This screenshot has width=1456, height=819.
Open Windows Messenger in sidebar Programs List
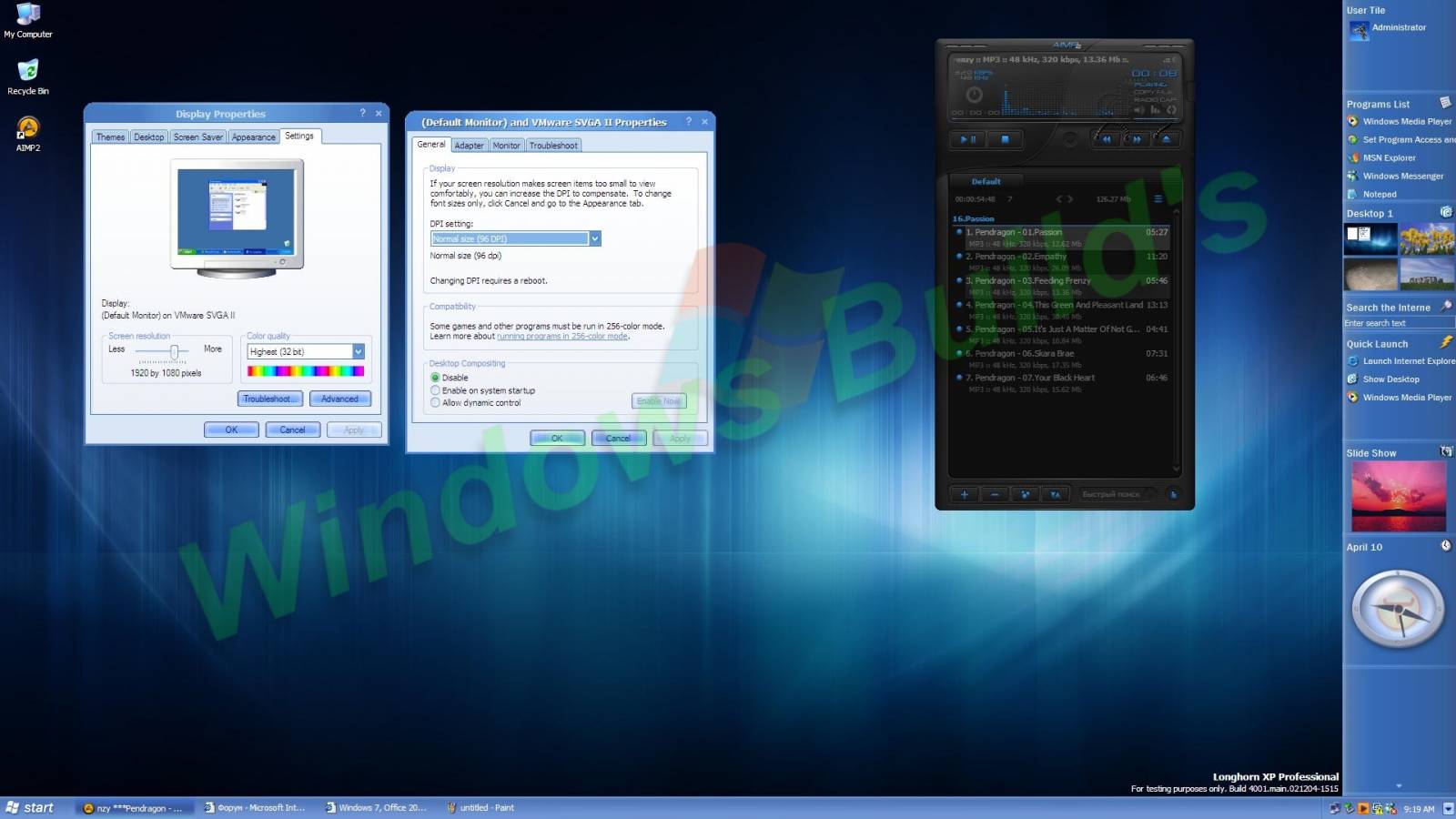click(1395, 176)
